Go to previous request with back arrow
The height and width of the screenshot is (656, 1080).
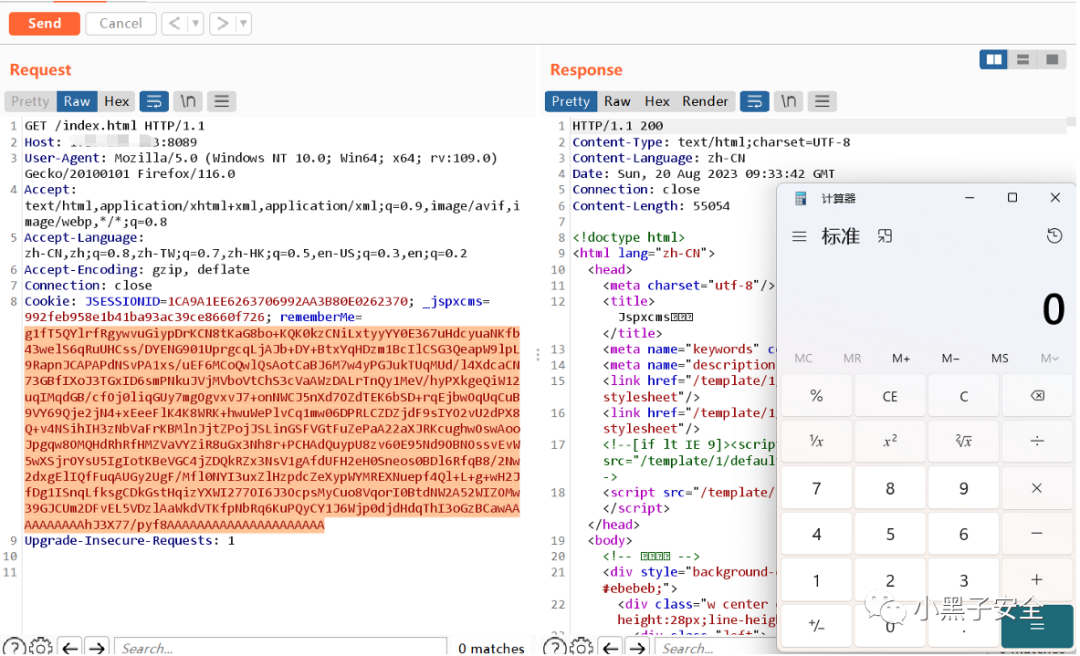coord(175,23)
